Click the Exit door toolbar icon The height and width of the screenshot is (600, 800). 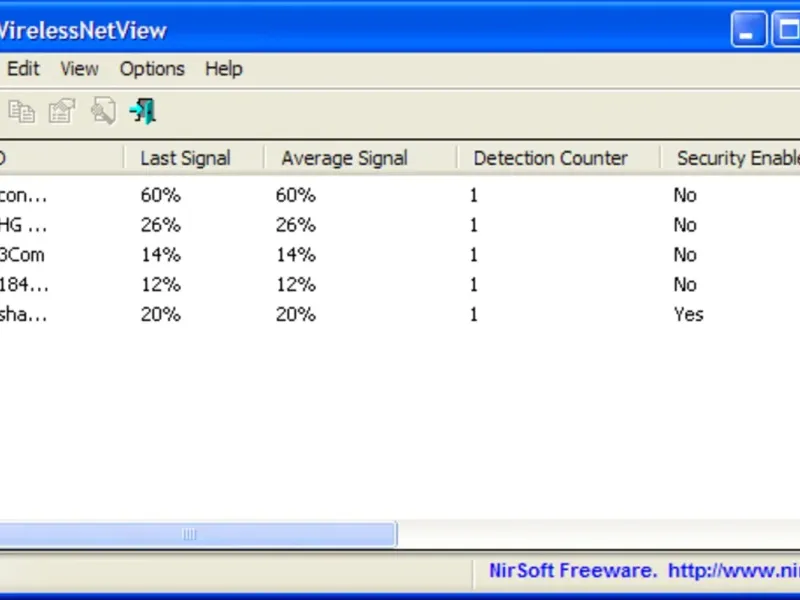[143, 111]
